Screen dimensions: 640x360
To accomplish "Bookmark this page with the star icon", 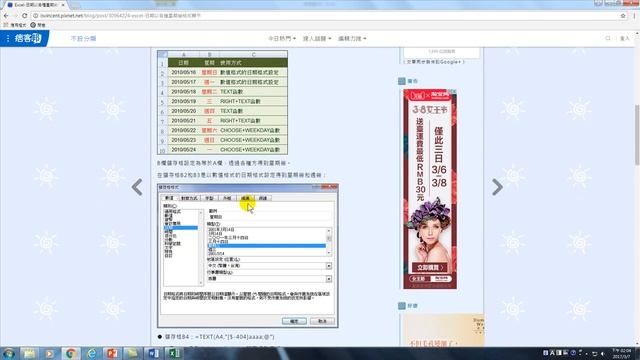I will pyautogui.click(x=623, y=16).
